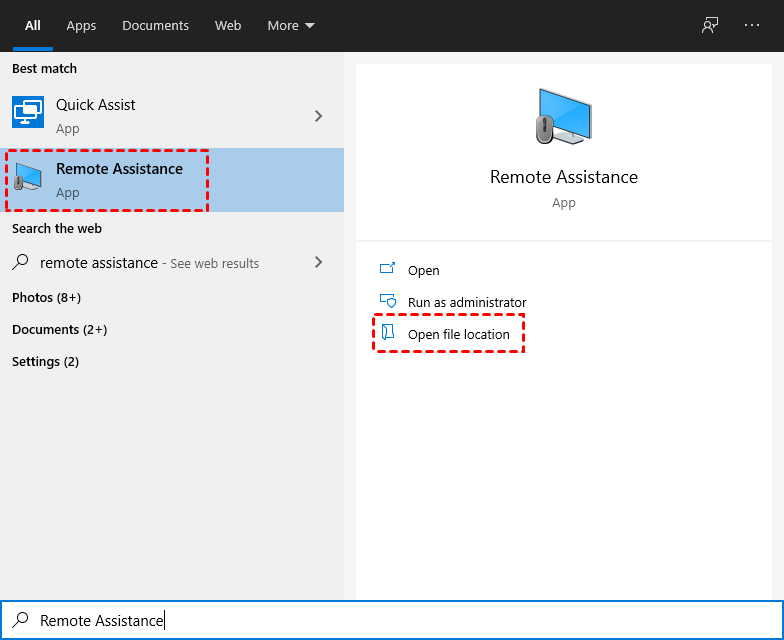Show Documents (2+) results
Viewport: 784px width, 640px height.
click(59, 330)
